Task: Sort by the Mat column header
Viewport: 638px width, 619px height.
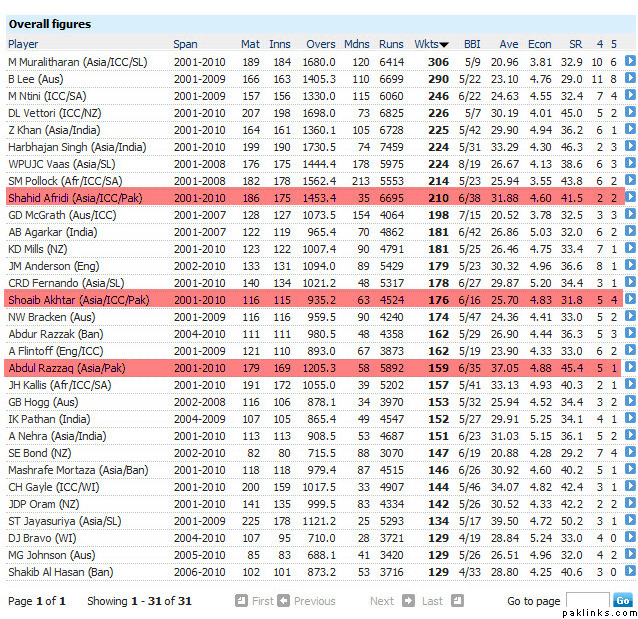Action: tap(250, 44)
